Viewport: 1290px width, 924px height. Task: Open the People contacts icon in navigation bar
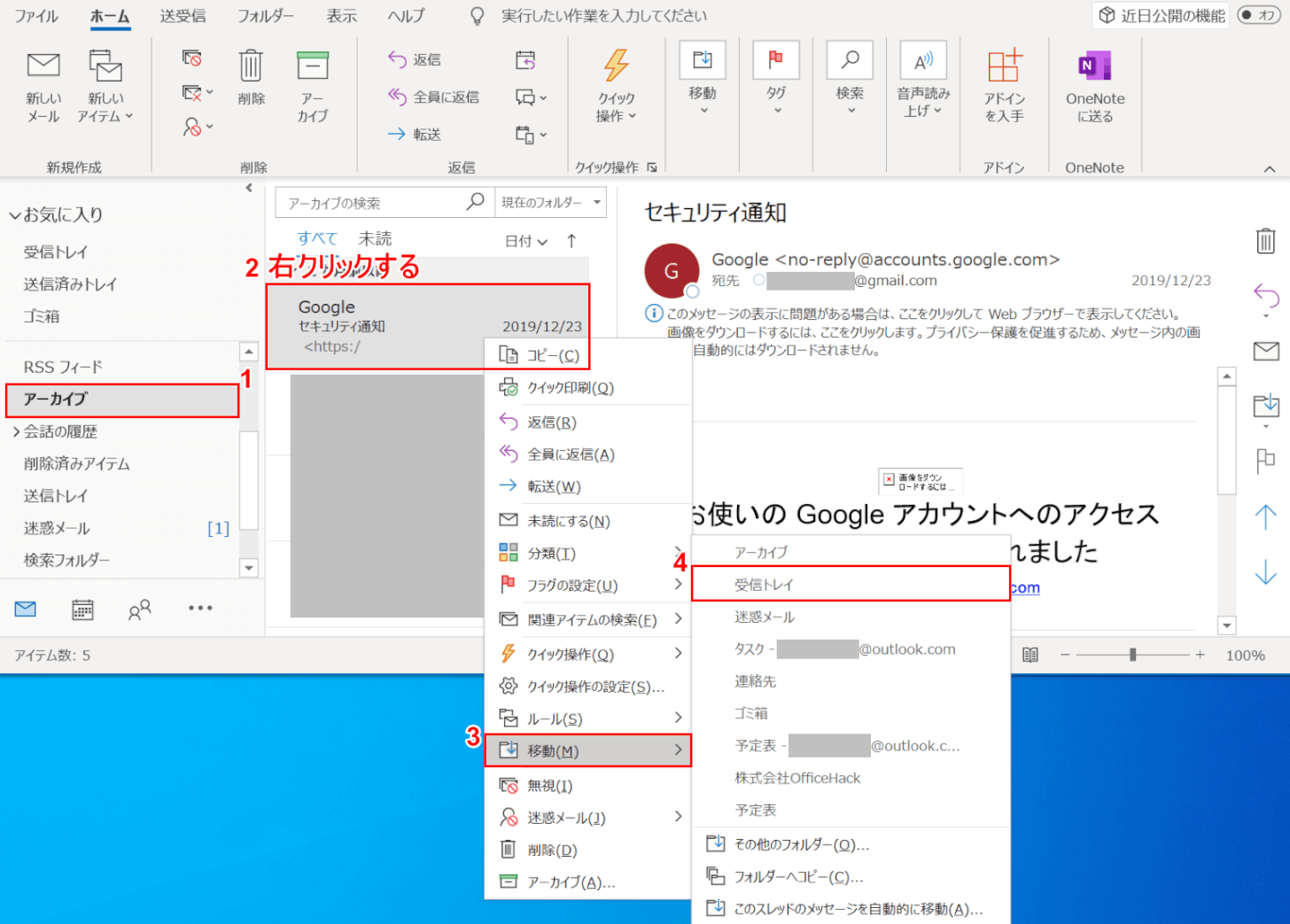(x=139, y=610)
